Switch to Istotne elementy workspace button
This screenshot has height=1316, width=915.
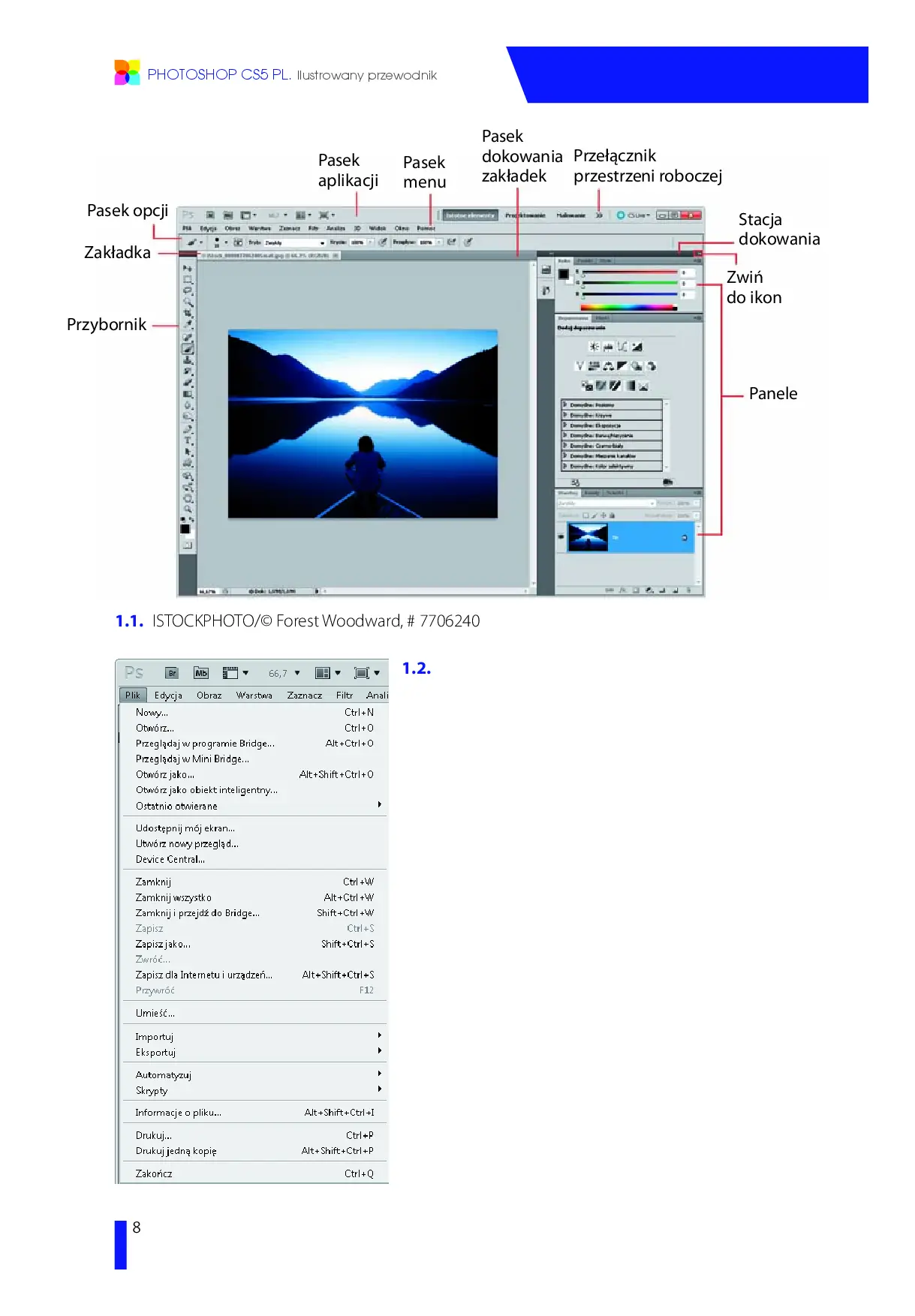click(471, 215)
